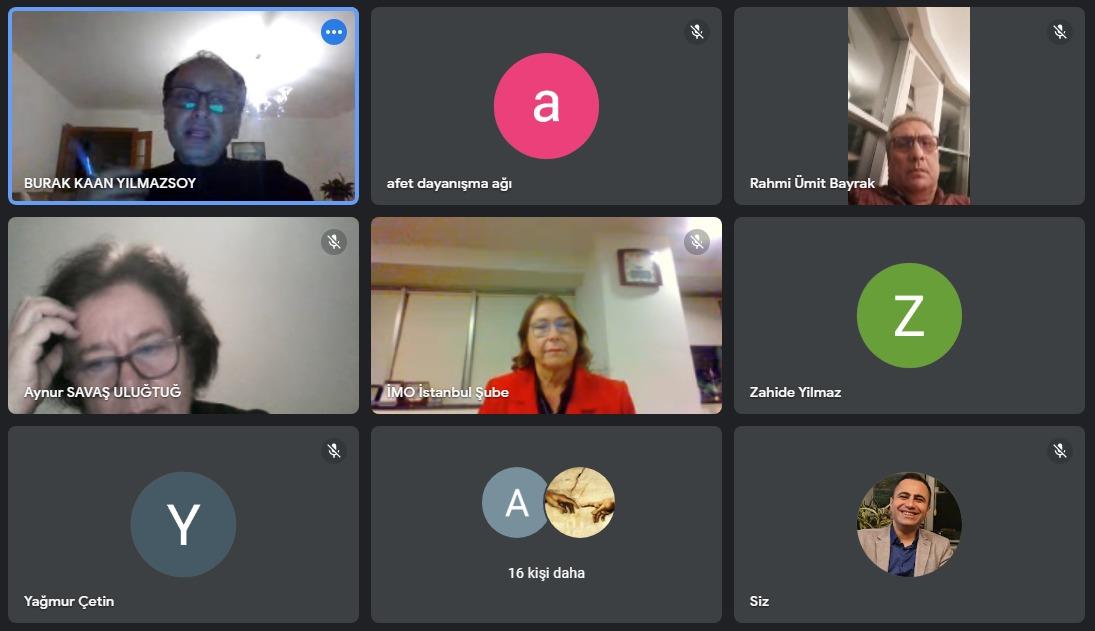Click the afet dayanışma ağı name label
This screenshot has height=631, width=1095.
(x=449, y=184)
